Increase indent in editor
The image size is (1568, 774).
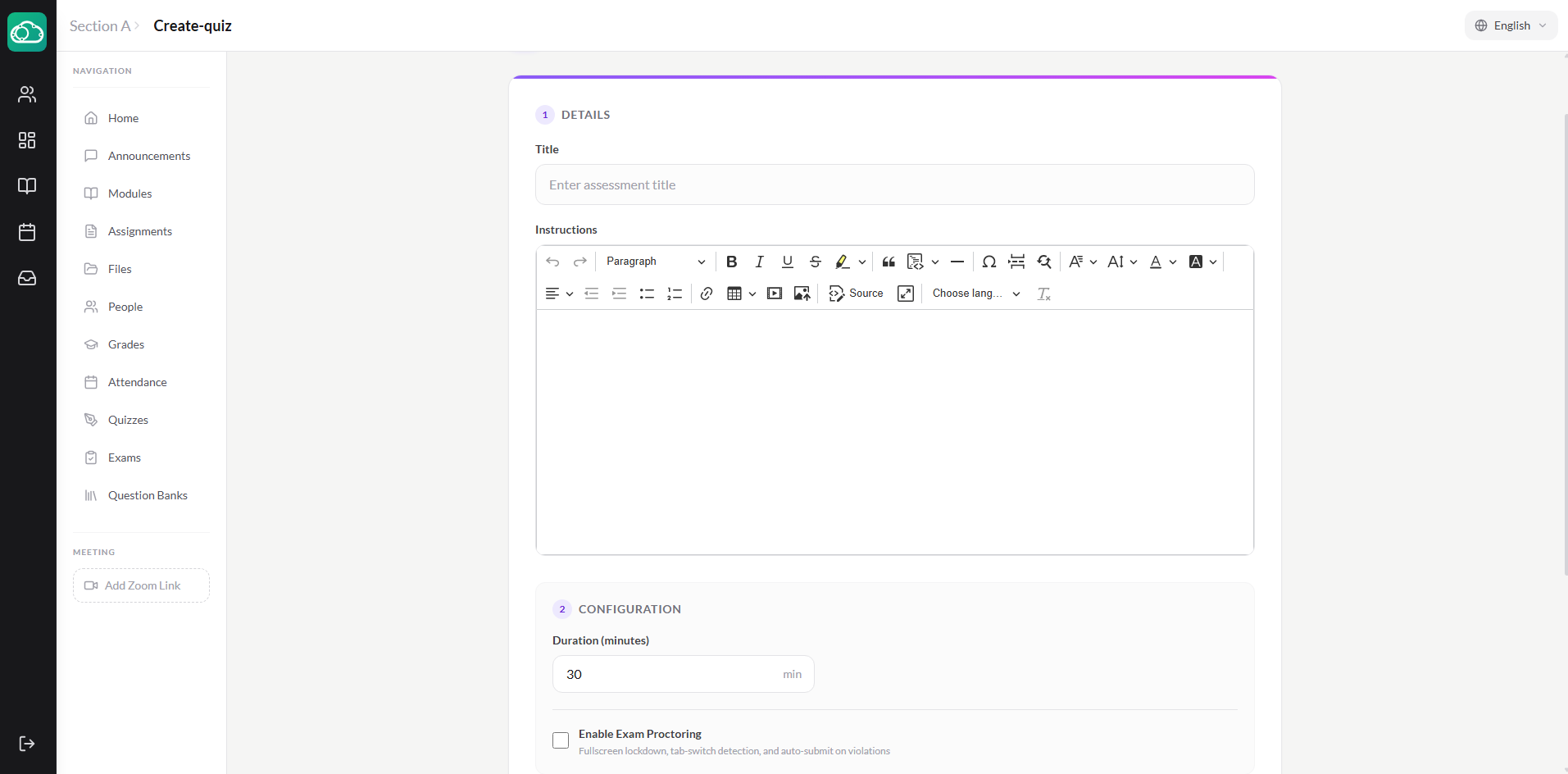pos(620,294)
